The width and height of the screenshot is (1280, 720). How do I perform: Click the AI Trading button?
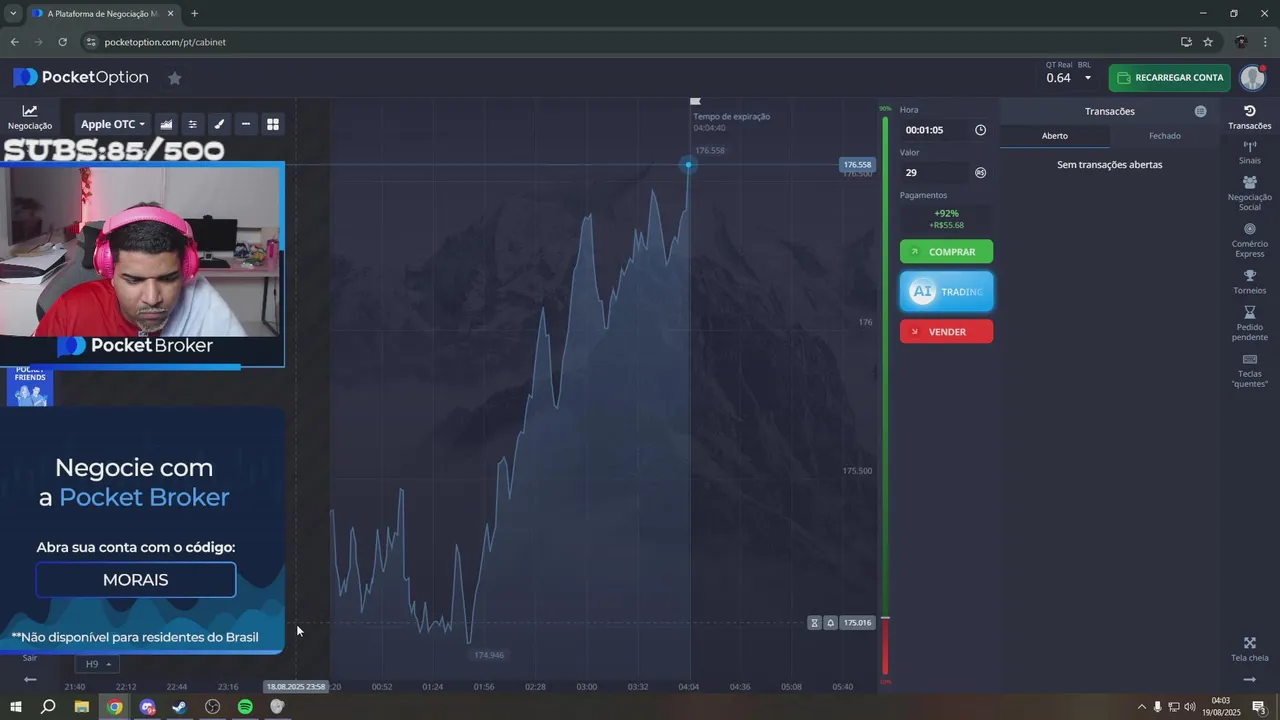(x=946, y=292)
